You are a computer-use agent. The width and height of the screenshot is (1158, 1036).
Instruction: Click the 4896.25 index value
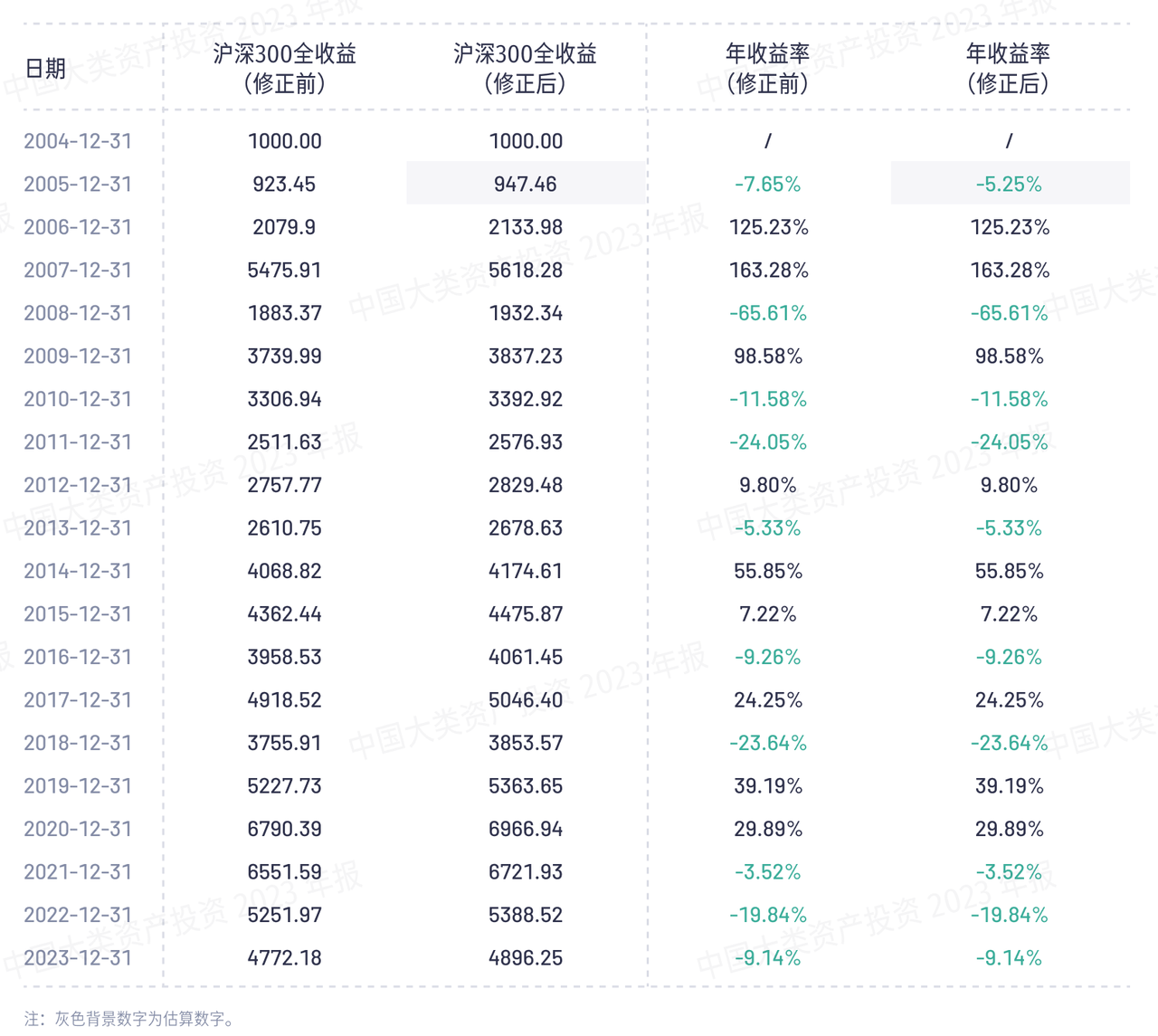coord(526,957)
